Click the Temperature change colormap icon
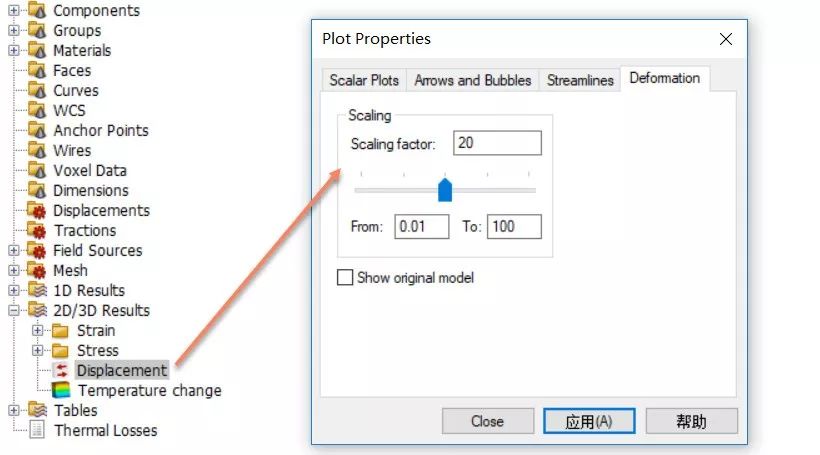Viewport: 820px width, 455px height. point(61,390)
